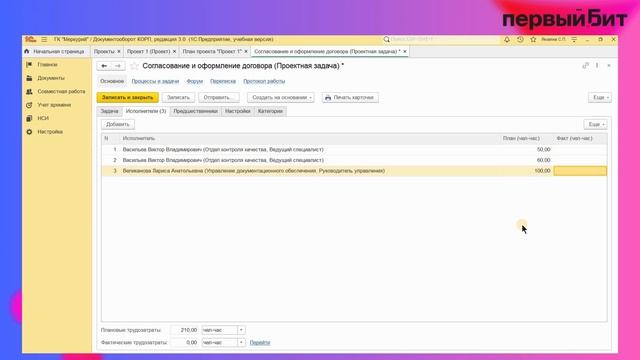Open the form's vertical dots menu
The width and height of the screenshot is (640, 360).
(597, 65)
